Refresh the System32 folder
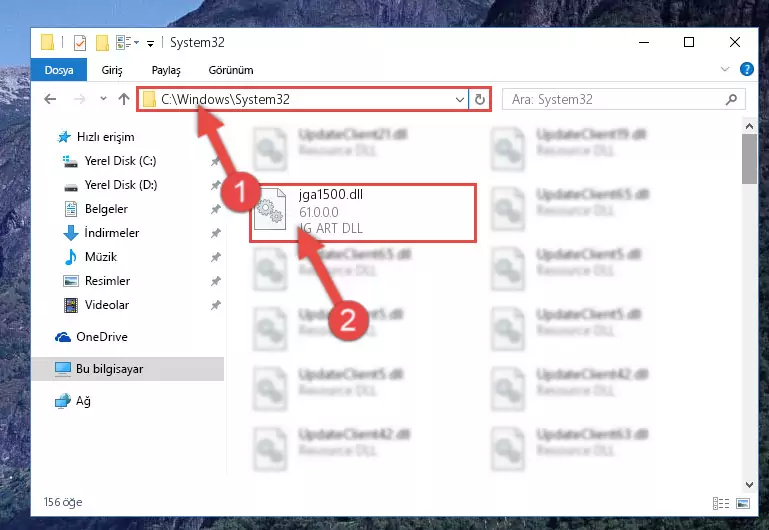Viewport: 769px width, 530px height. click(x=480, y=100)
